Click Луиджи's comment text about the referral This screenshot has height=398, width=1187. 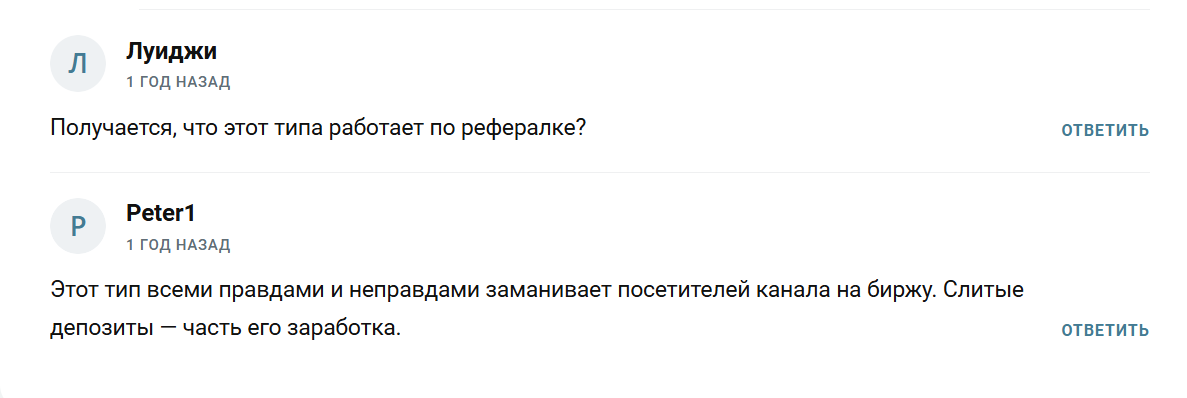318,128
